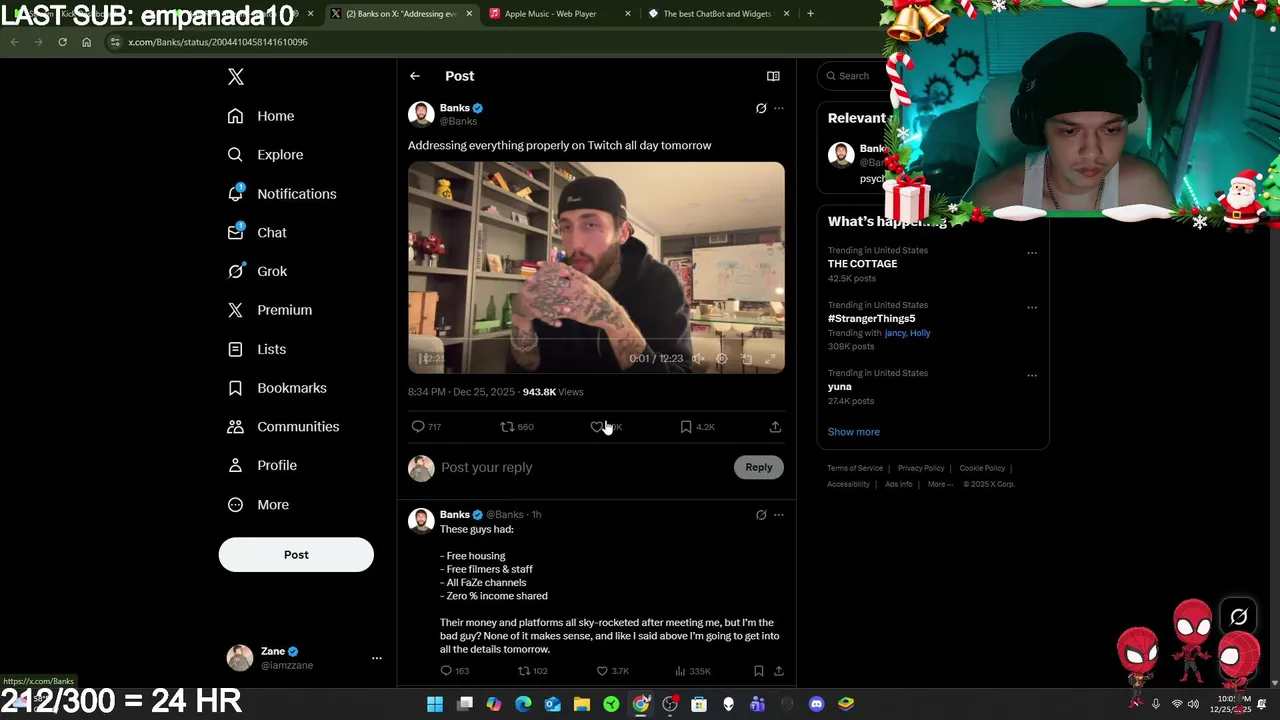Bookmark the Banks reply post

point(758,671)
